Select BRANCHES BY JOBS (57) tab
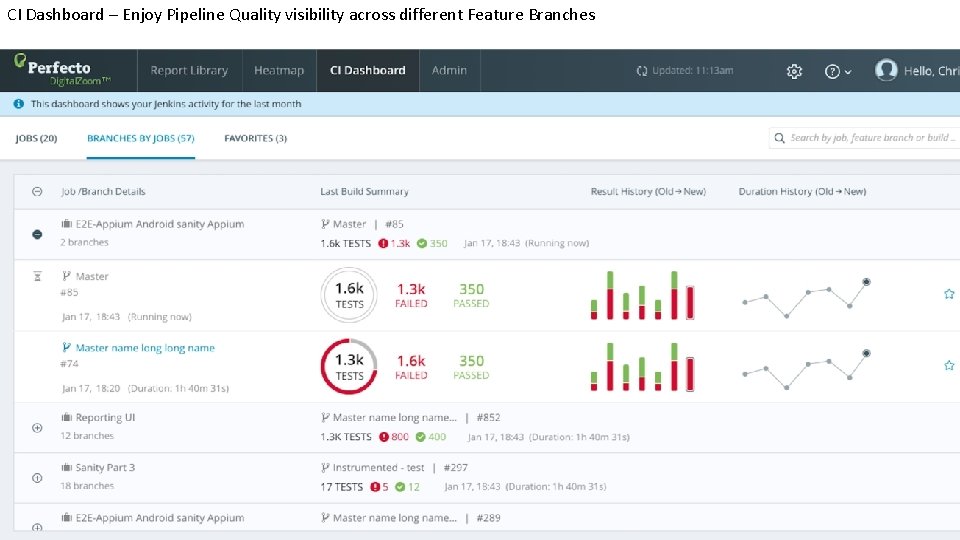The image size is (960, 540). (x=141, y=138)
